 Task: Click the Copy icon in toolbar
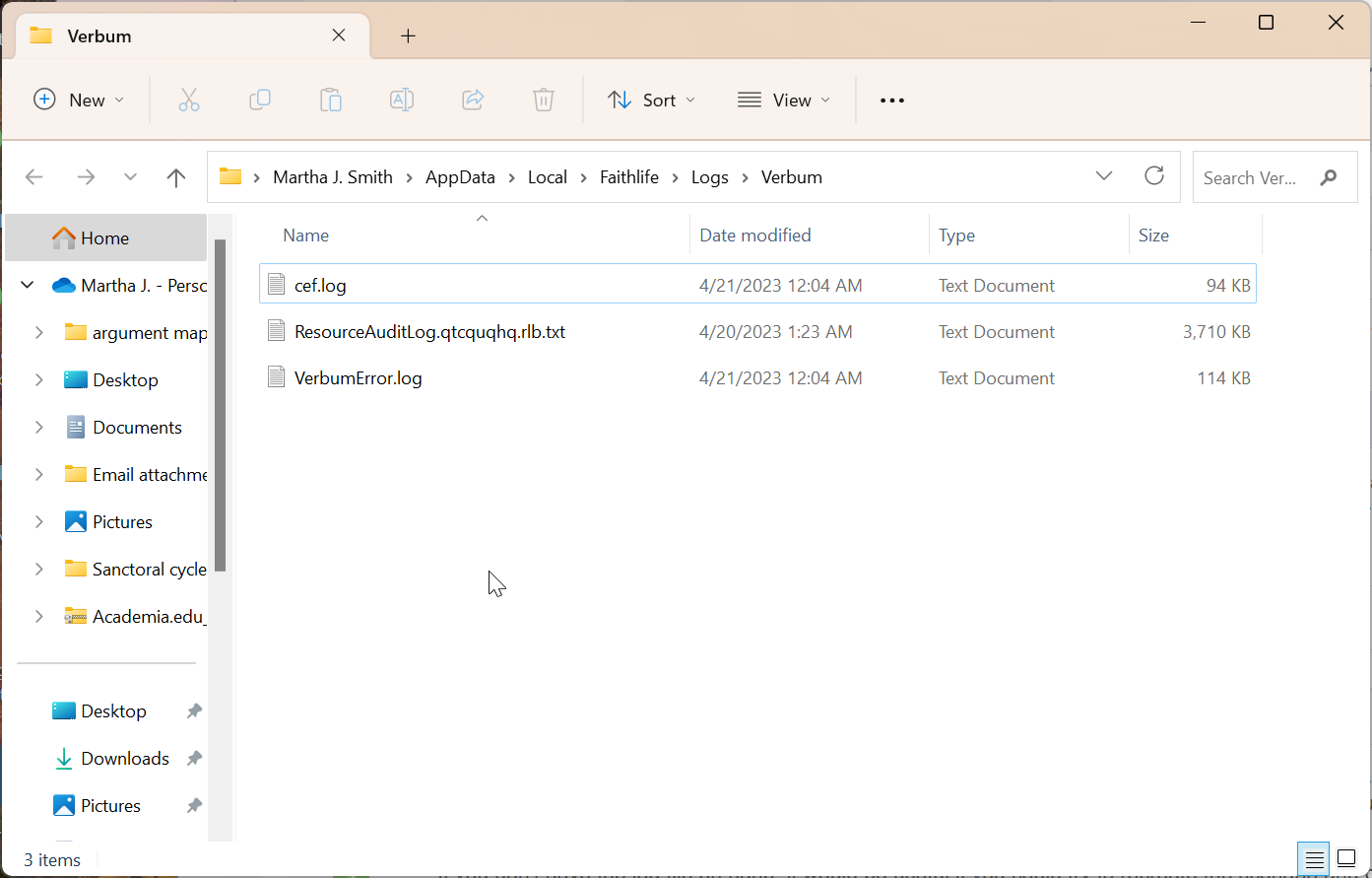pyautogui.click(x=260, y=100)
